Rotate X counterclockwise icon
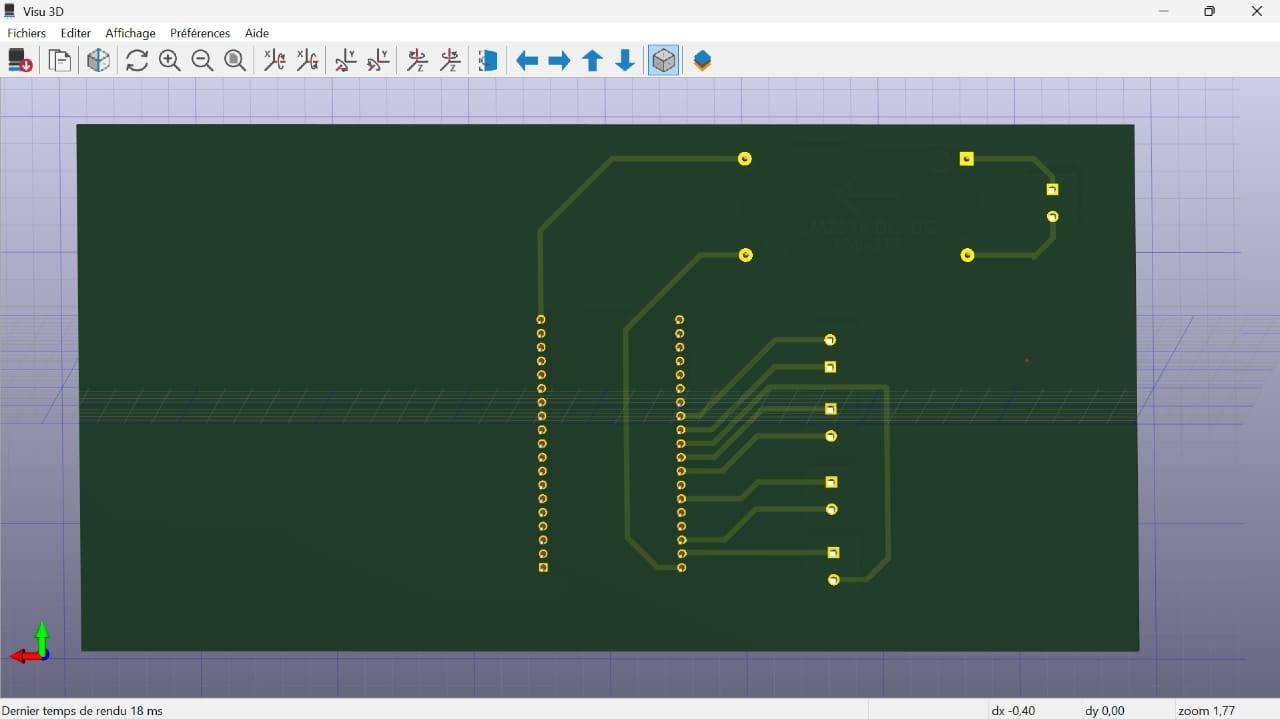 307,61
